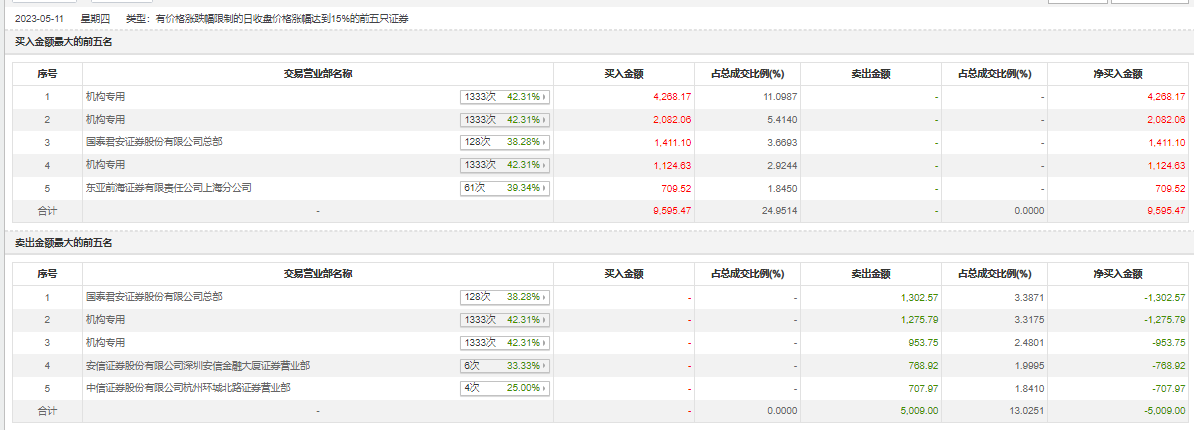Click the 买入金额最大的前五名 section title
The width and height of the screenshot is (1194, 430).
click(64, 42)
